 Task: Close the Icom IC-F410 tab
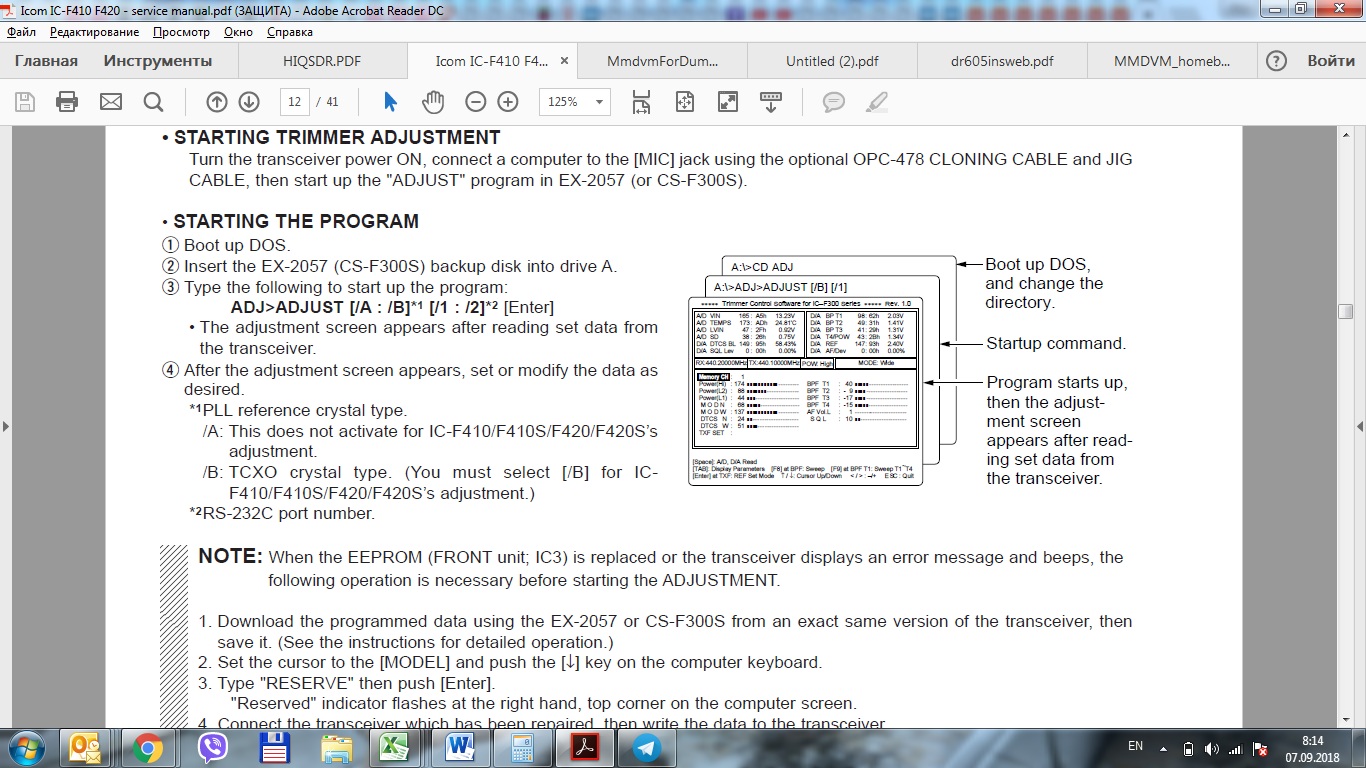pos(564,61)
